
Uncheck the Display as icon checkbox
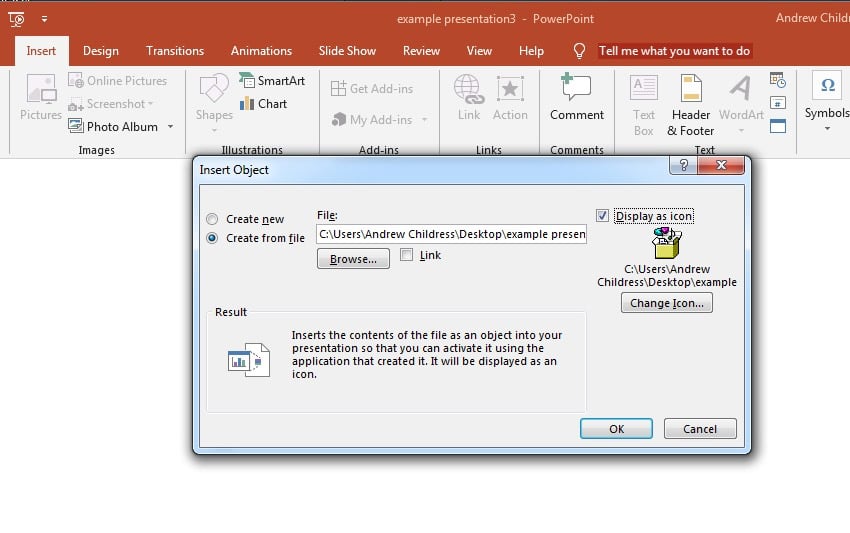click(602, 216)
